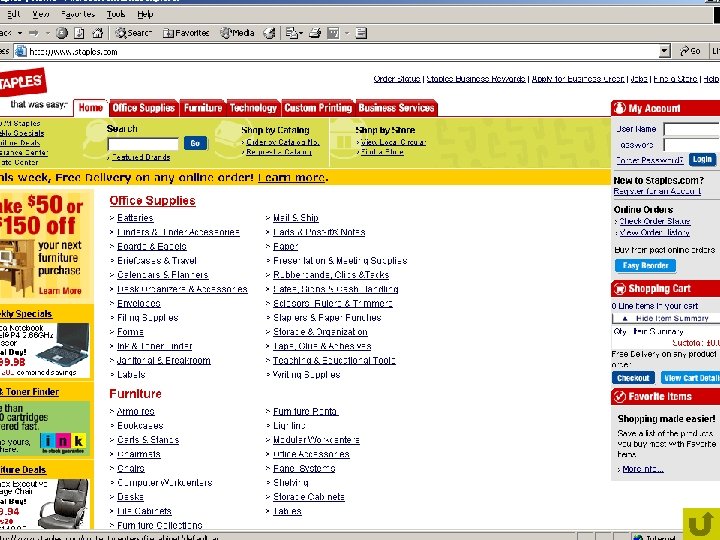Click the blue Go search button
The height and width of the screenshot is (540, 720).
click(195, 143)
